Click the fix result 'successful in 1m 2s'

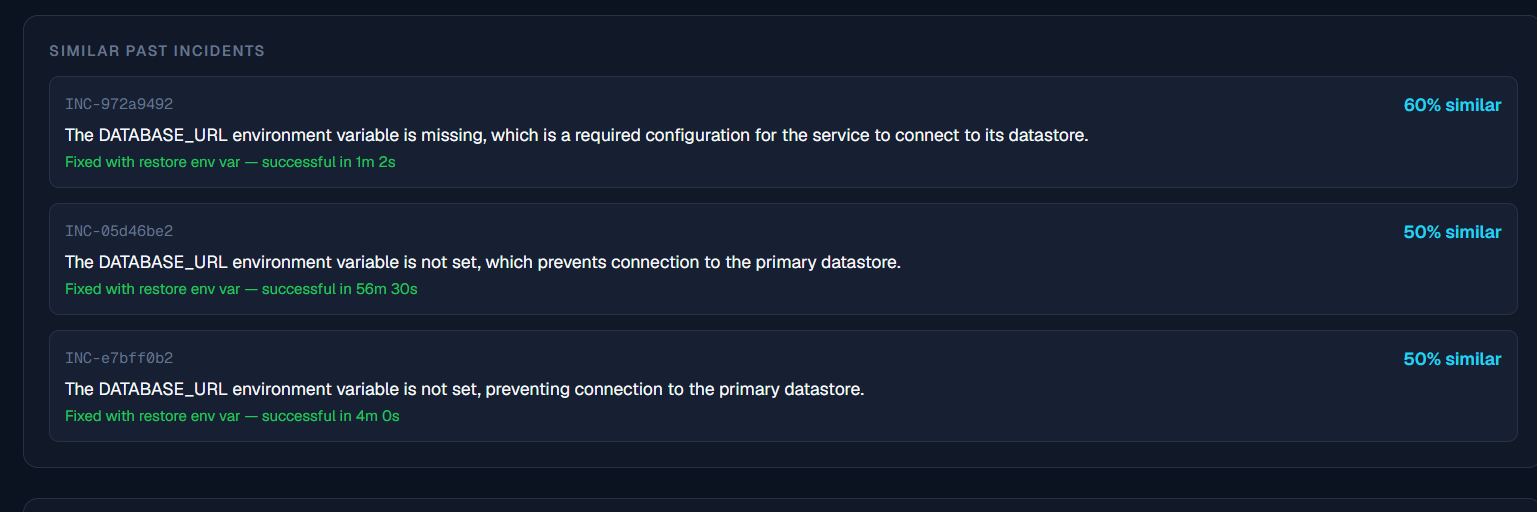(328, 161)
